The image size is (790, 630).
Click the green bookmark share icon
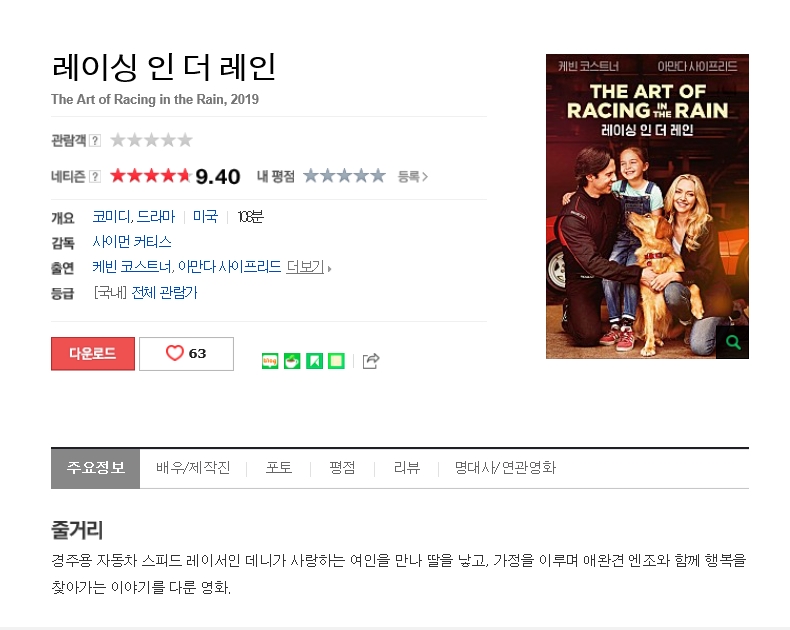314,361
